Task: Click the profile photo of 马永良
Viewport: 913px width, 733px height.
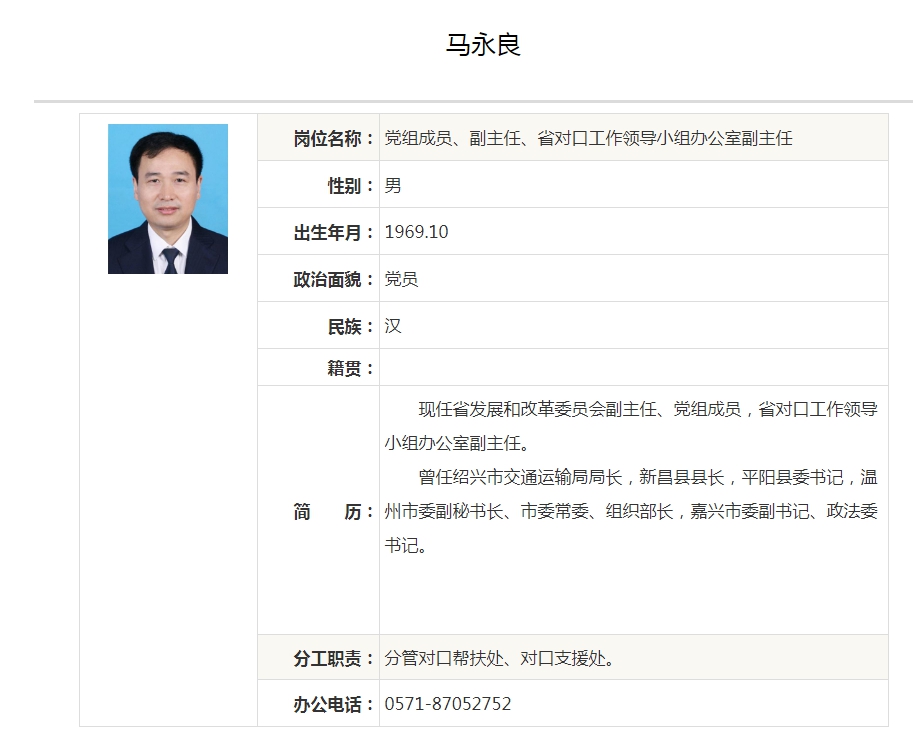Action: pos(167,198)
